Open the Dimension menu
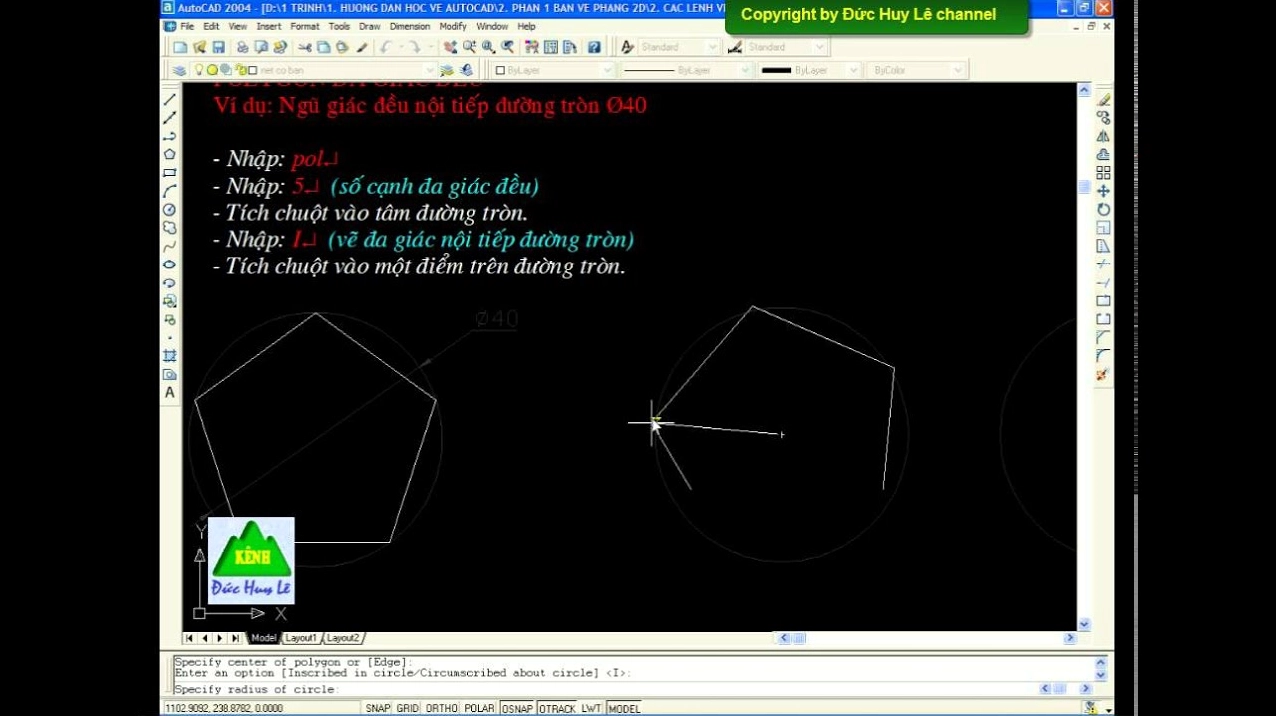 click(x=410, y=27)
